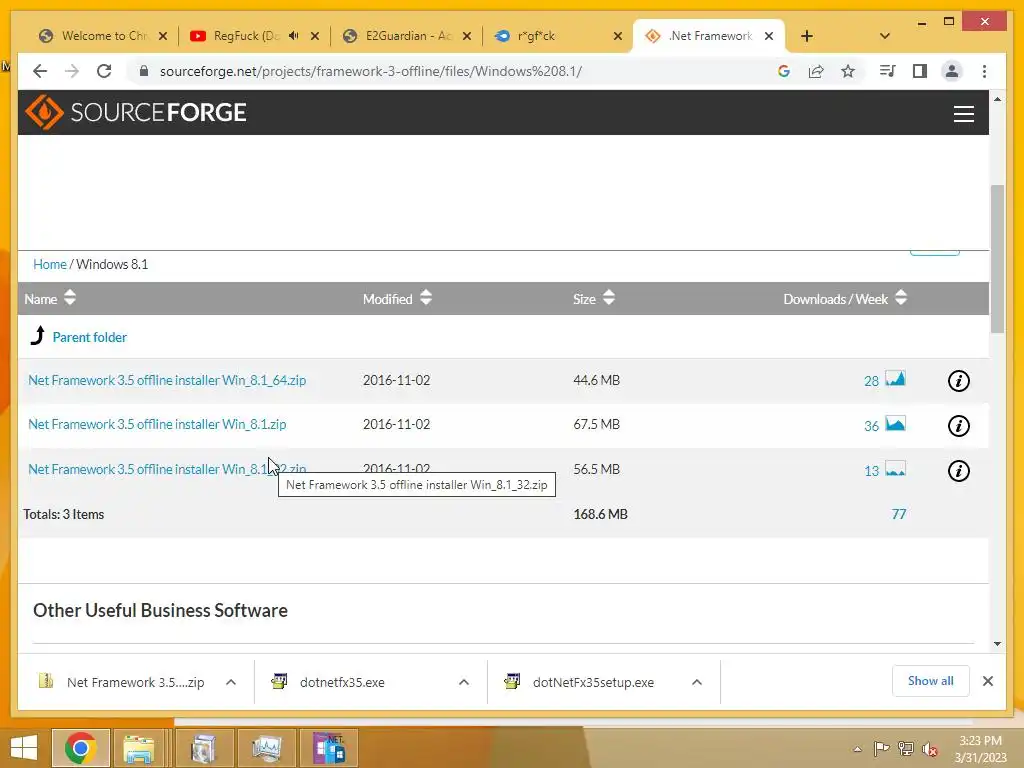Bookmark this page with star
Screen dimensions: 1024x768
click(848, 71)
